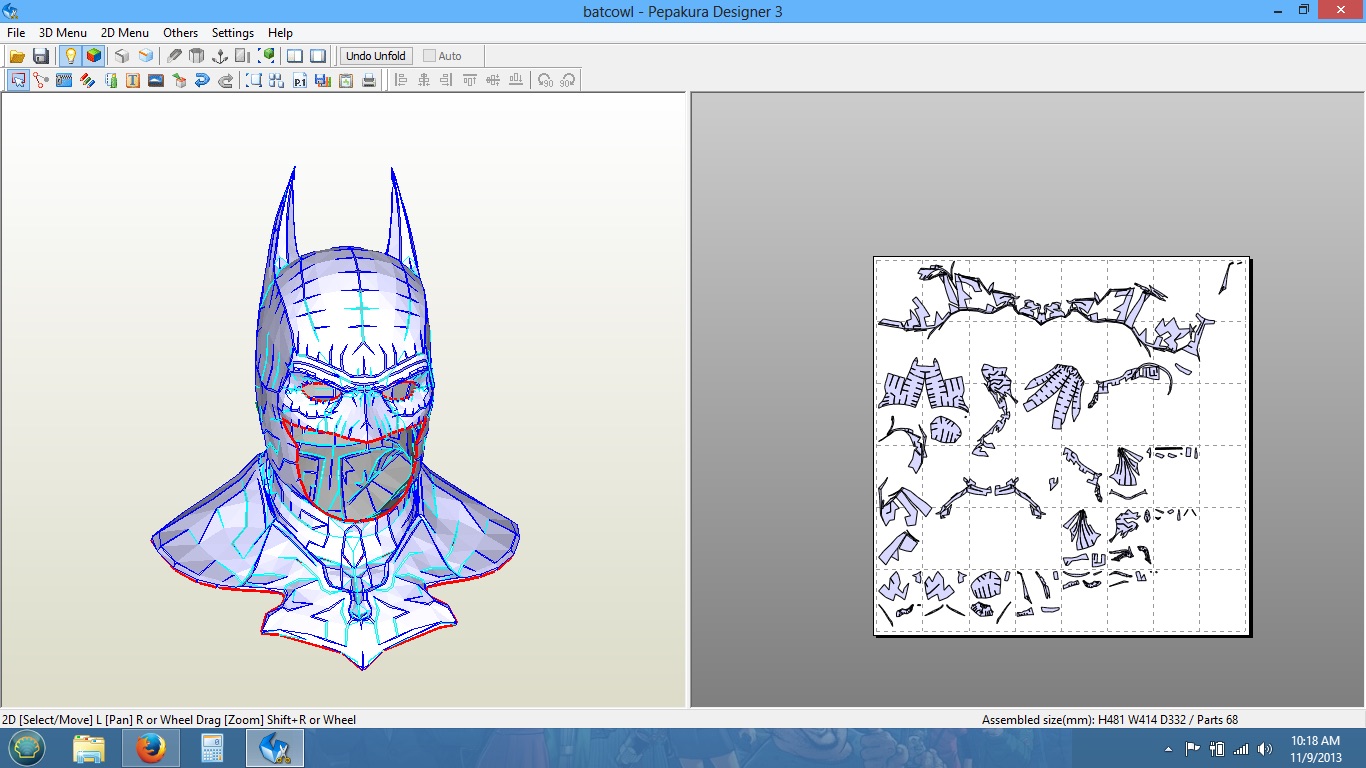Viewport: 1366px width, 768px height.
Task: Click the anchor icon
Action: coord(220,56)
